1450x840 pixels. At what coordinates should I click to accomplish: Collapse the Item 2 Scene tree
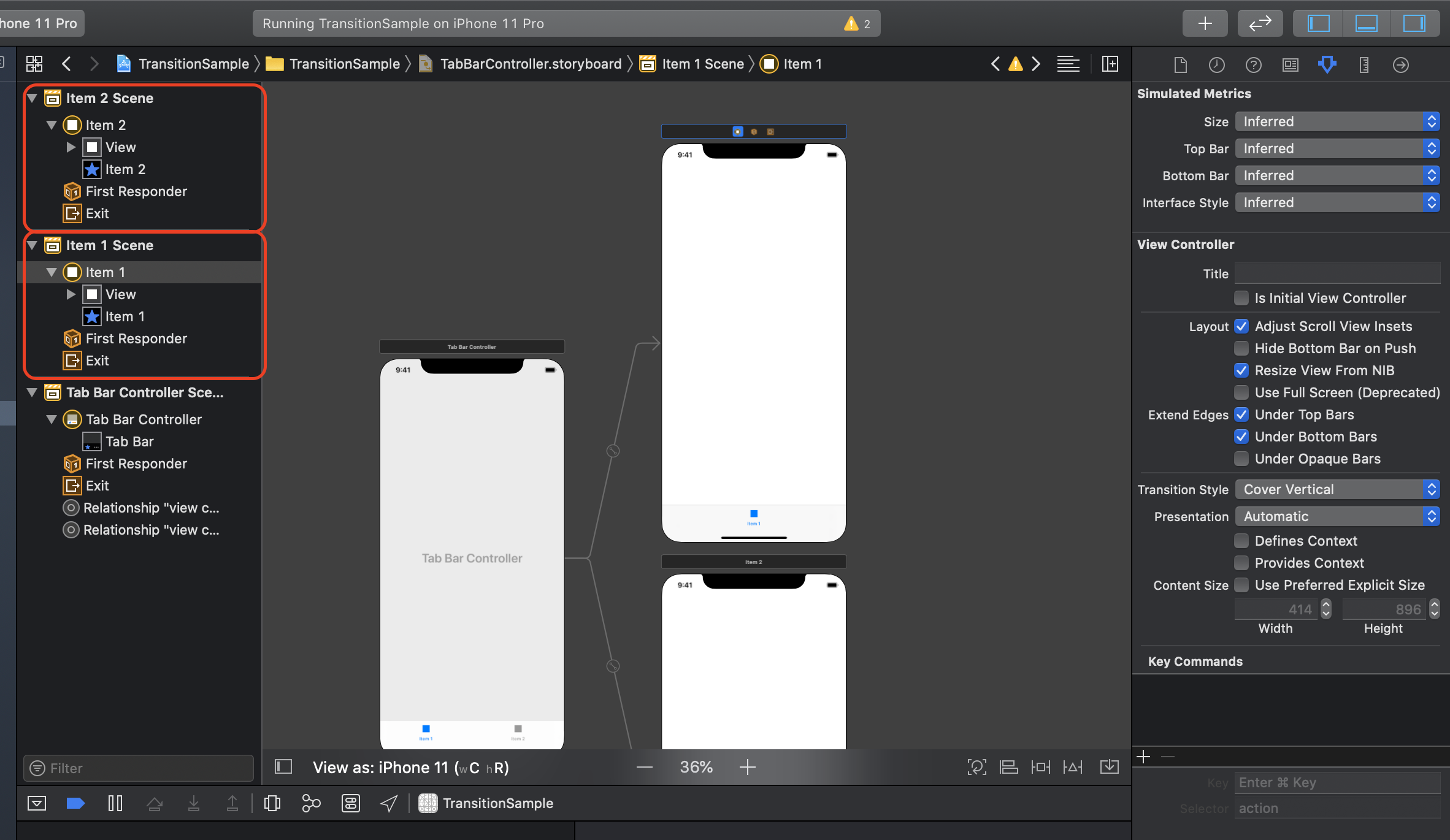(33, 98)
